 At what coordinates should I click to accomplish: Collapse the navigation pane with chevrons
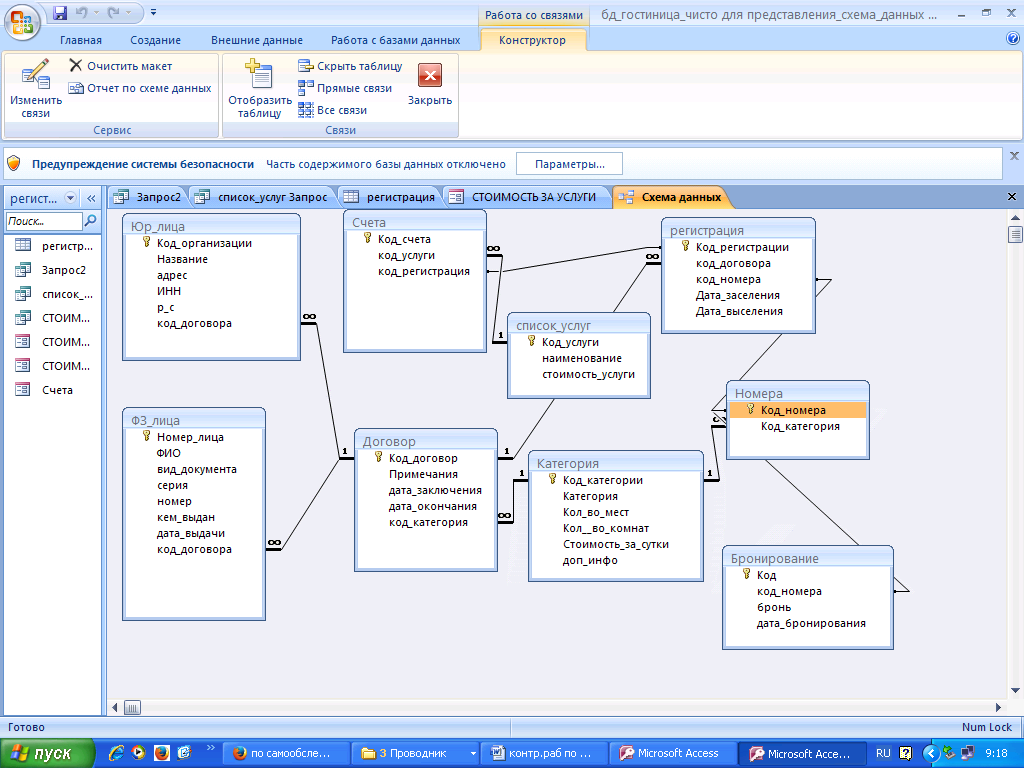tap(91, 198)
